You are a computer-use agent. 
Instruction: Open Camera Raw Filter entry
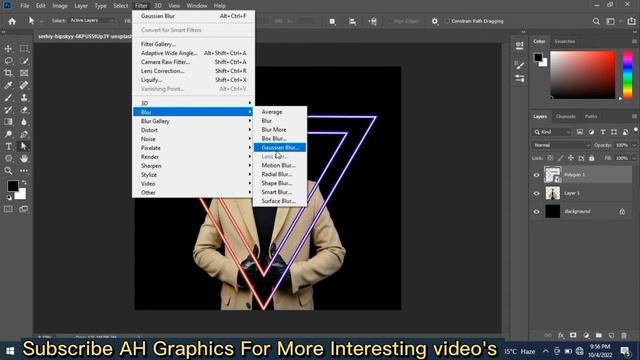pyautogui.click(x=193, y=62)
